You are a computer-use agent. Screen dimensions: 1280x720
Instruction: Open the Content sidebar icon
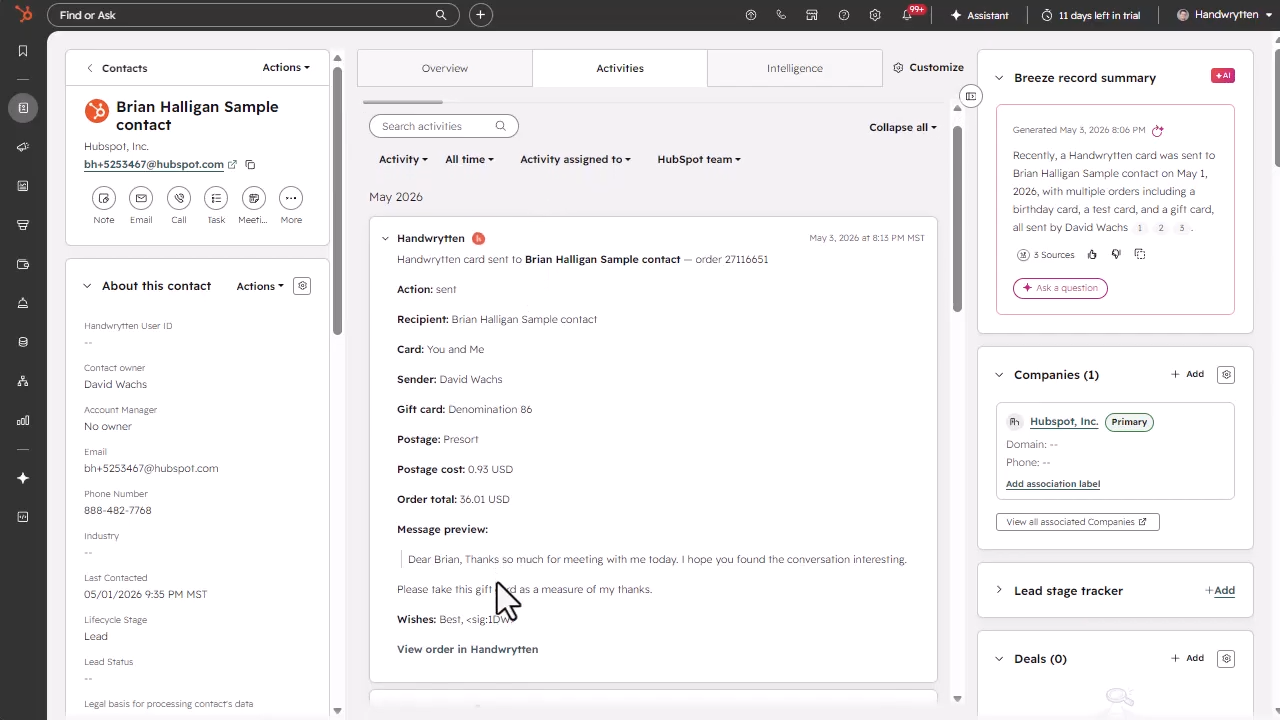pos(23,186)
